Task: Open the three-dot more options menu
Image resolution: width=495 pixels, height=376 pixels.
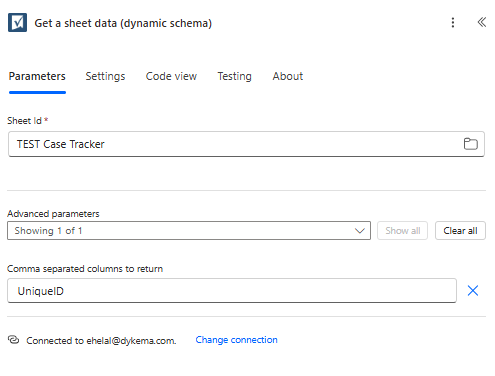Action: point(453,23)
